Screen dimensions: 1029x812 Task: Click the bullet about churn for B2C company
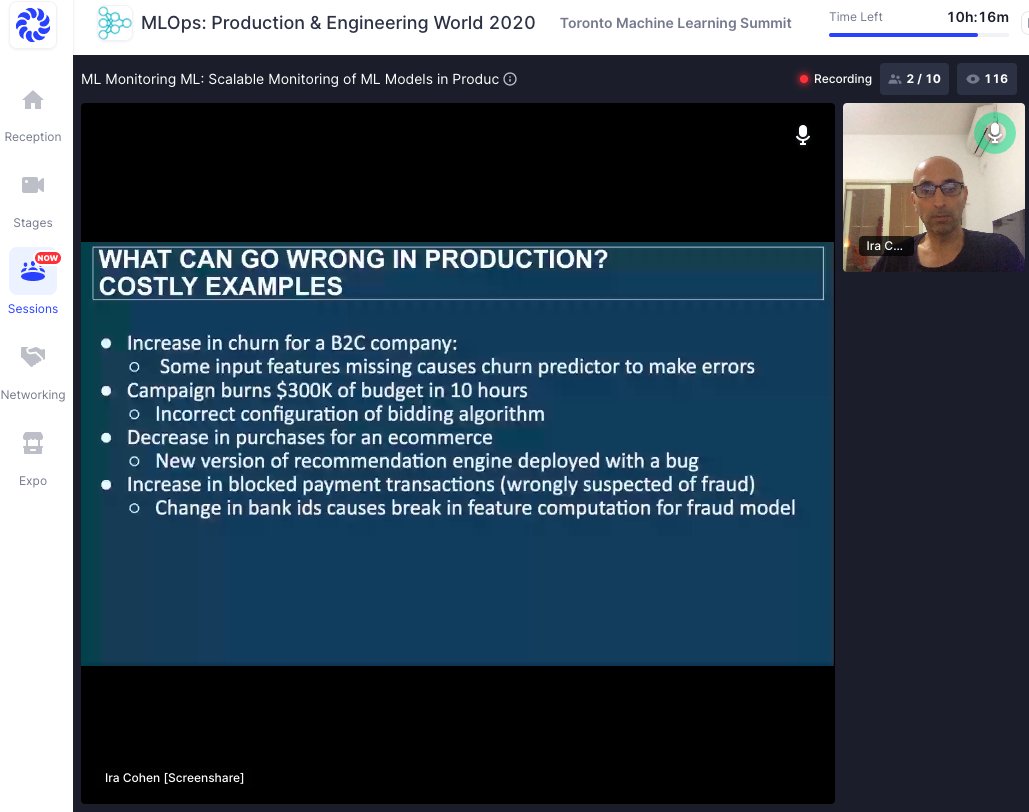[x=292, y=343]
